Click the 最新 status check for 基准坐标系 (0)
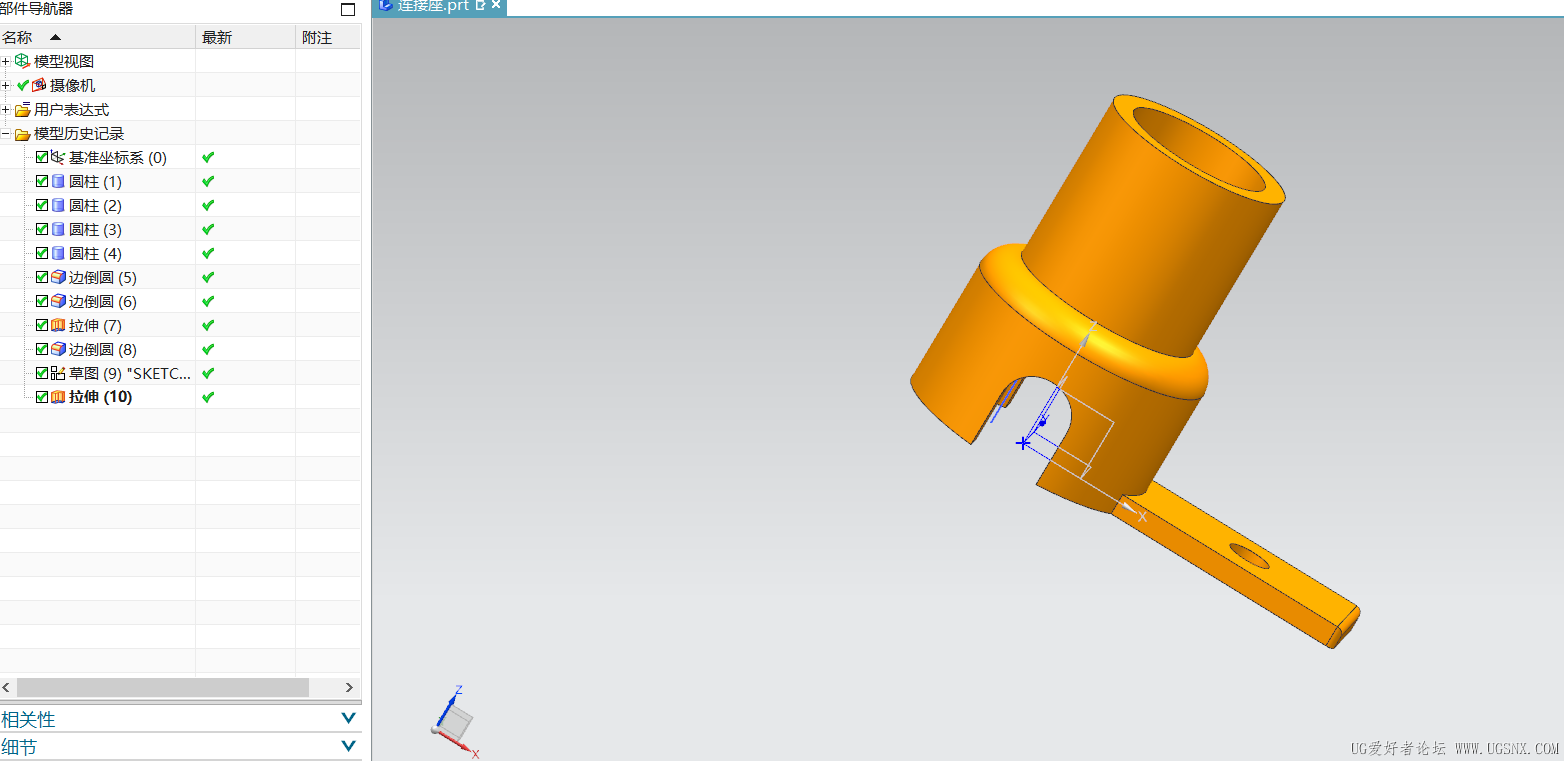 pyautogui.click(x=208, y=157)
